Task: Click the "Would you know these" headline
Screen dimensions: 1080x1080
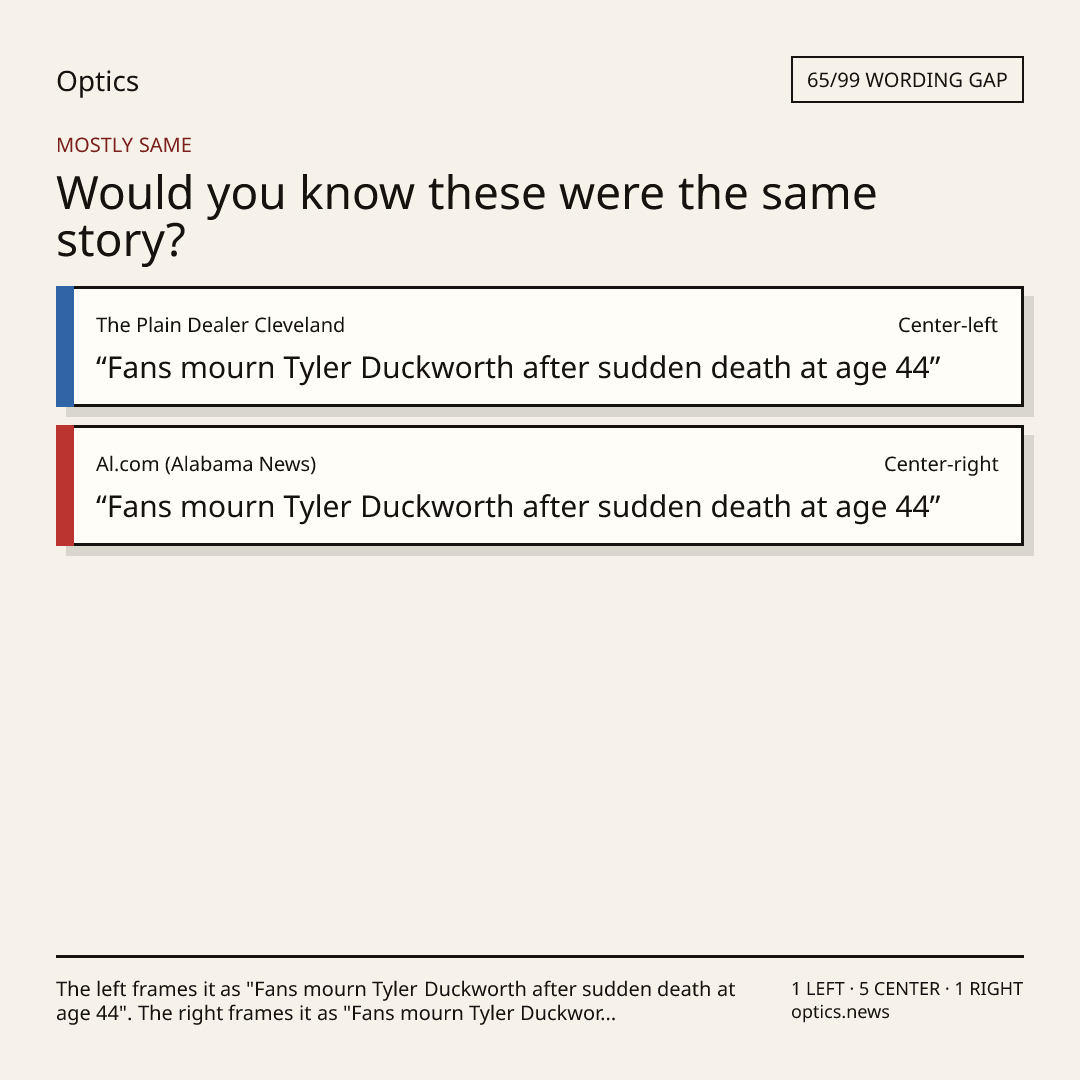Action: 466,216
